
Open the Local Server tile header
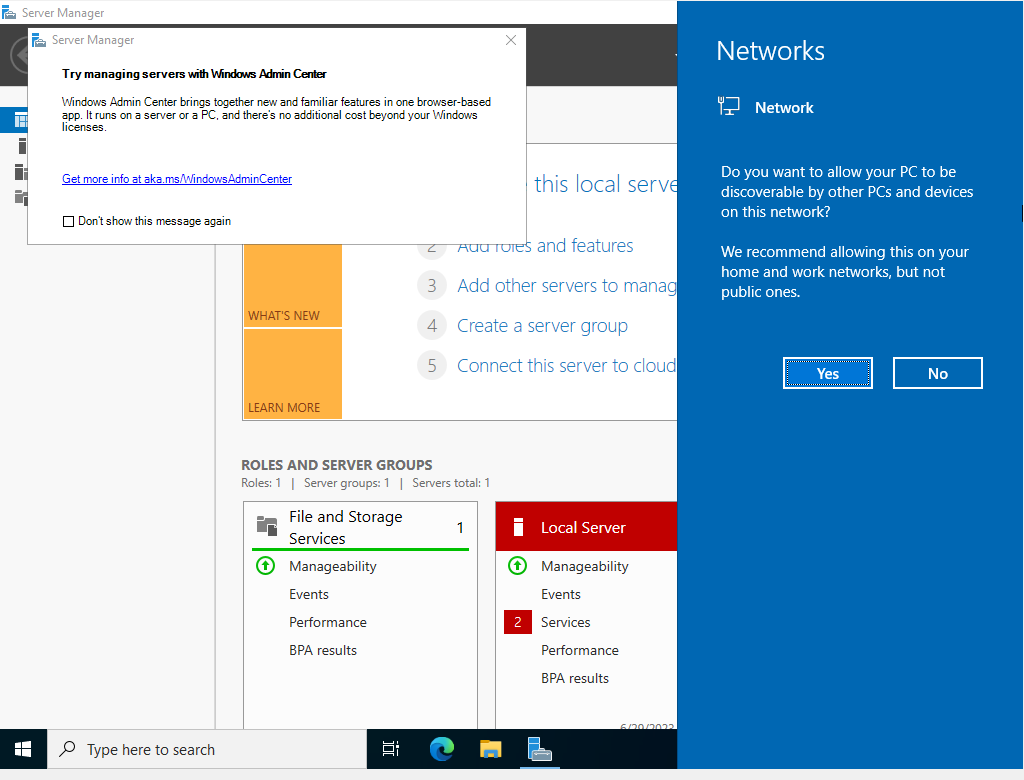tap(586, 527)
